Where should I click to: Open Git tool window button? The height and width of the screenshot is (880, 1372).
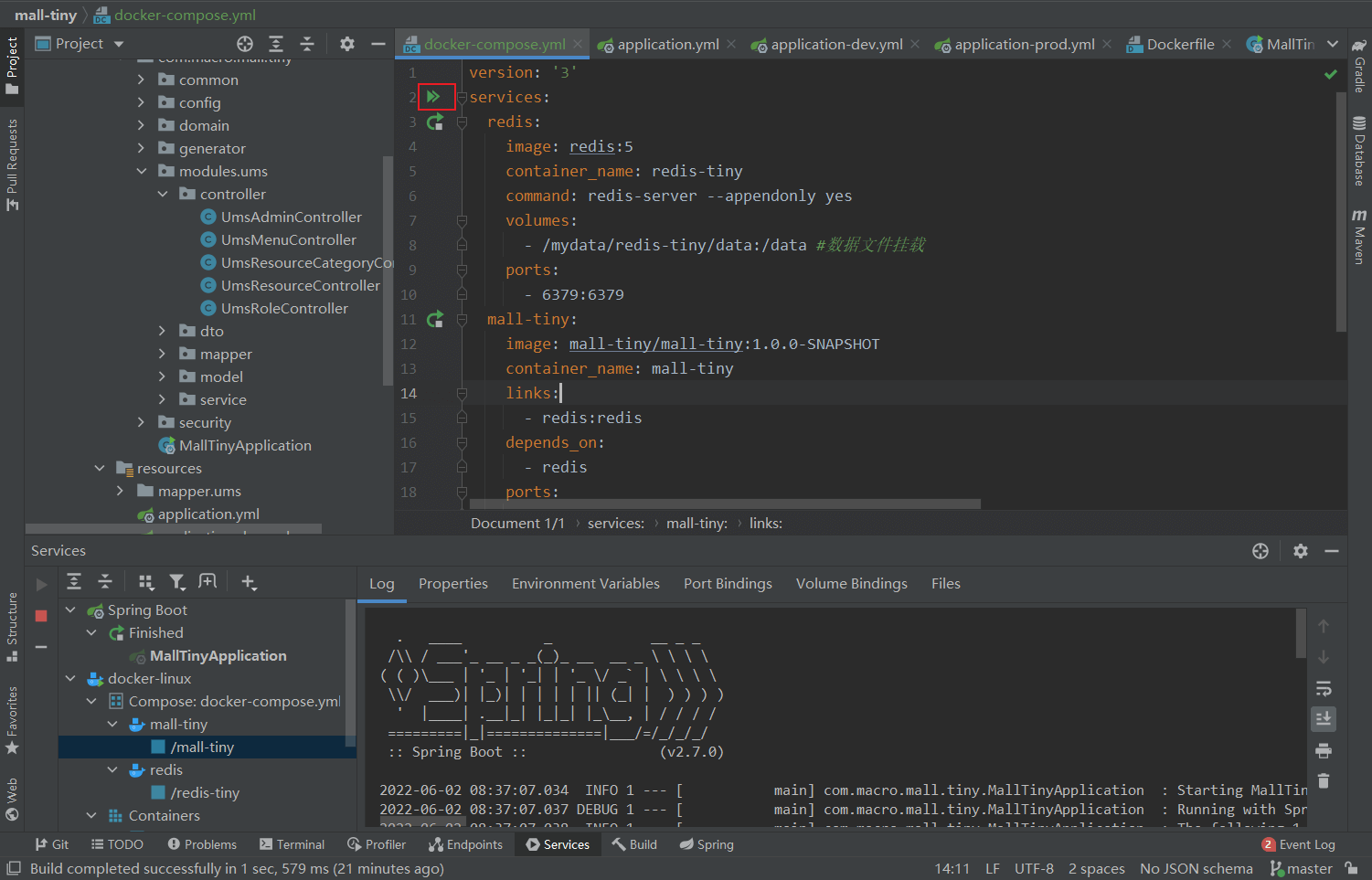[x=52, y=844]
